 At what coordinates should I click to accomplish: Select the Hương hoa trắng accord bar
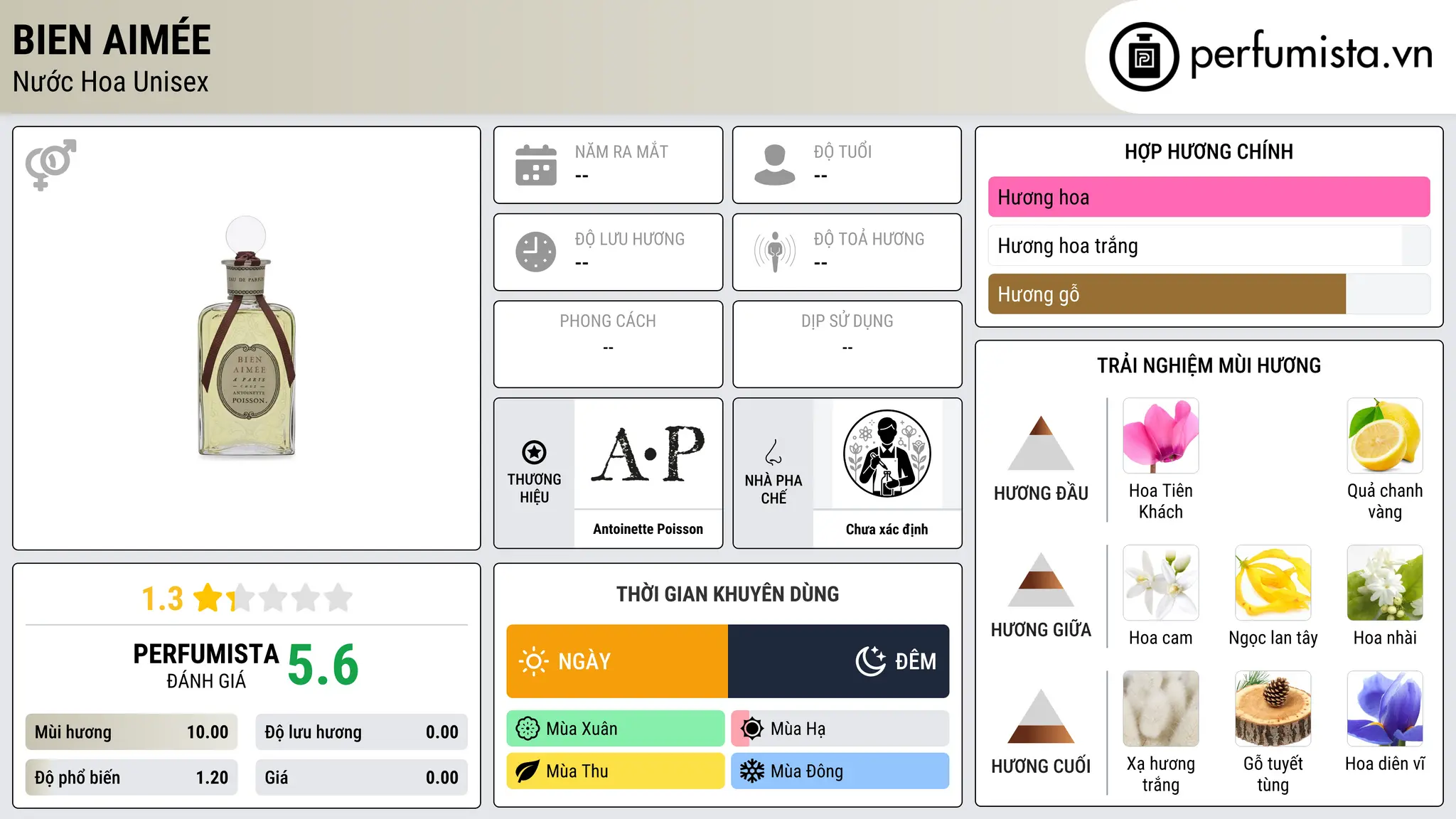1209,246
